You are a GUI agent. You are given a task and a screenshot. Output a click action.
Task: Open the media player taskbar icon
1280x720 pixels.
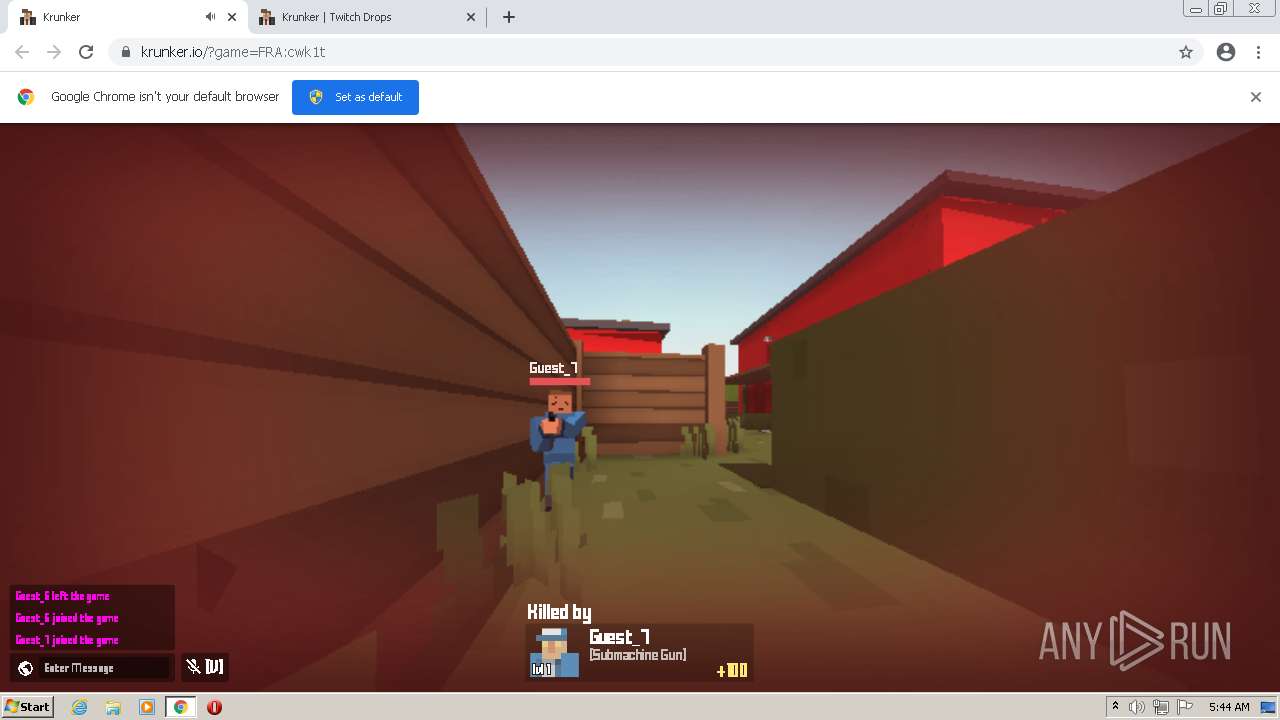coord(147,707)
